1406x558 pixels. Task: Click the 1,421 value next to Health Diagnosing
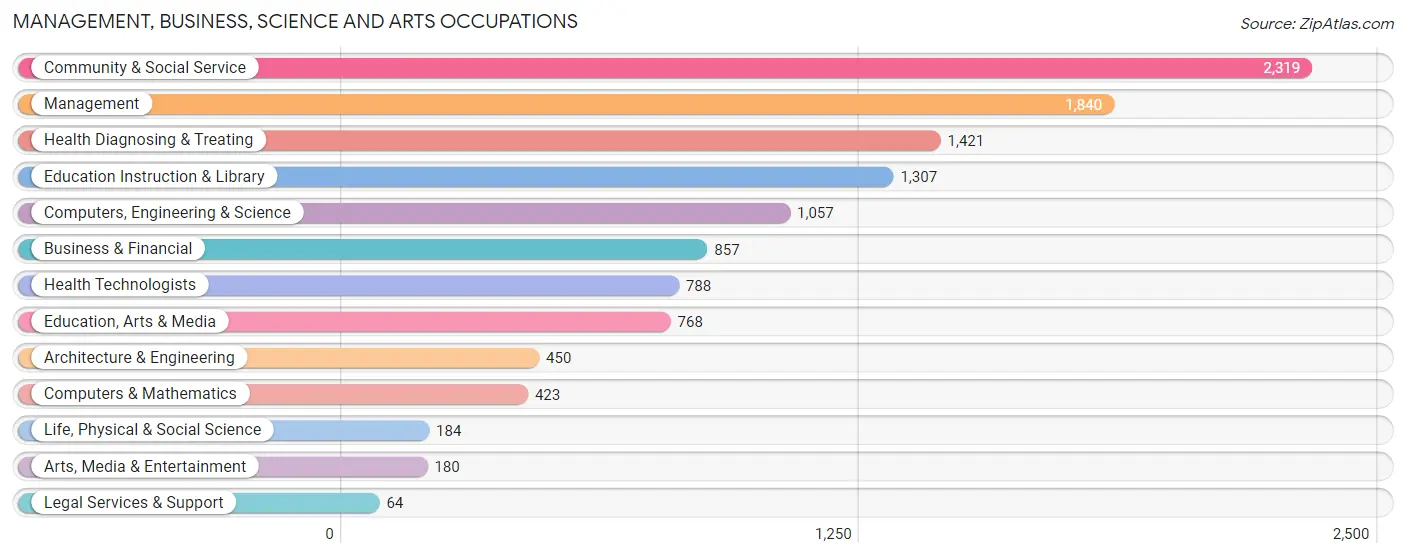(x=966, y=141)
